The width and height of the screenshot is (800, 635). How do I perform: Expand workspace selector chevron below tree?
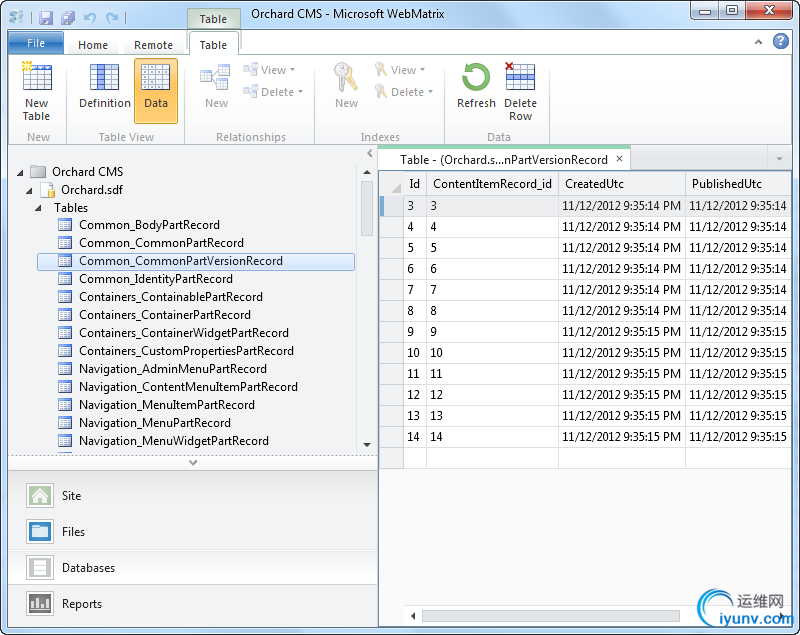tap(193, 463)
